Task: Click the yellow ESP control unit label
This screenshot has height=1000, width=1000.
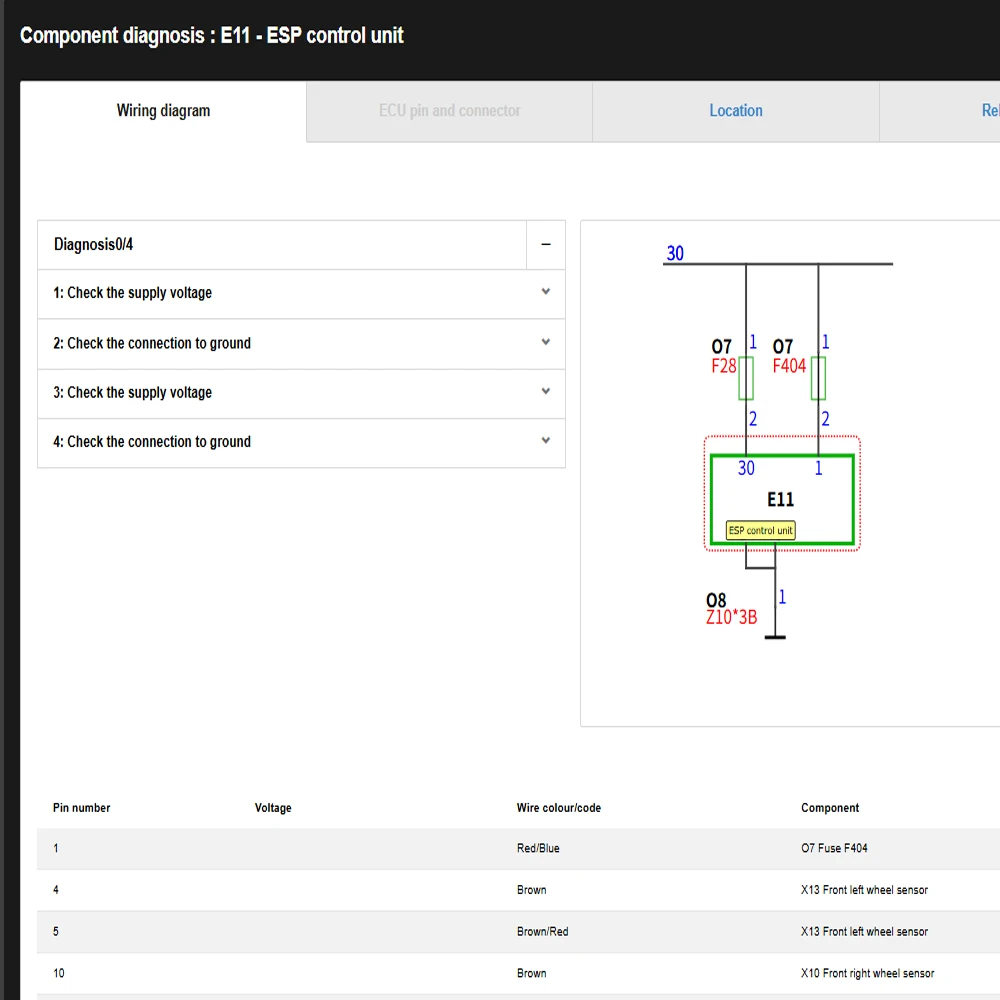Action: [x=760, y=531]
